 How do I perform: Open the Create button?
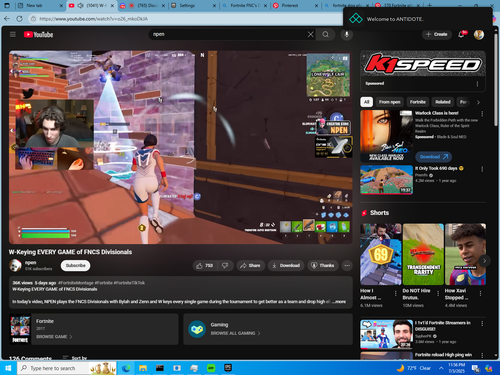point(437,34)
